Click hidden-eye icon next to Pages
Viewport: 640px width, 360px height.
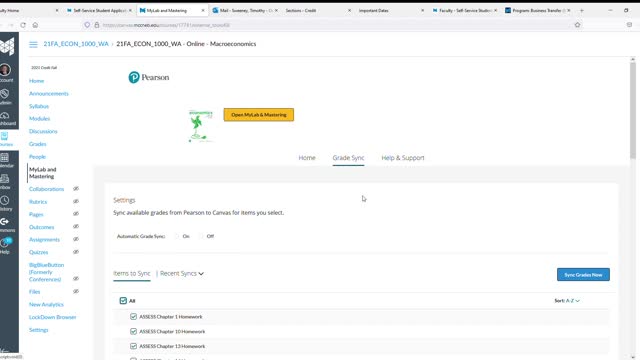[76, 214]
